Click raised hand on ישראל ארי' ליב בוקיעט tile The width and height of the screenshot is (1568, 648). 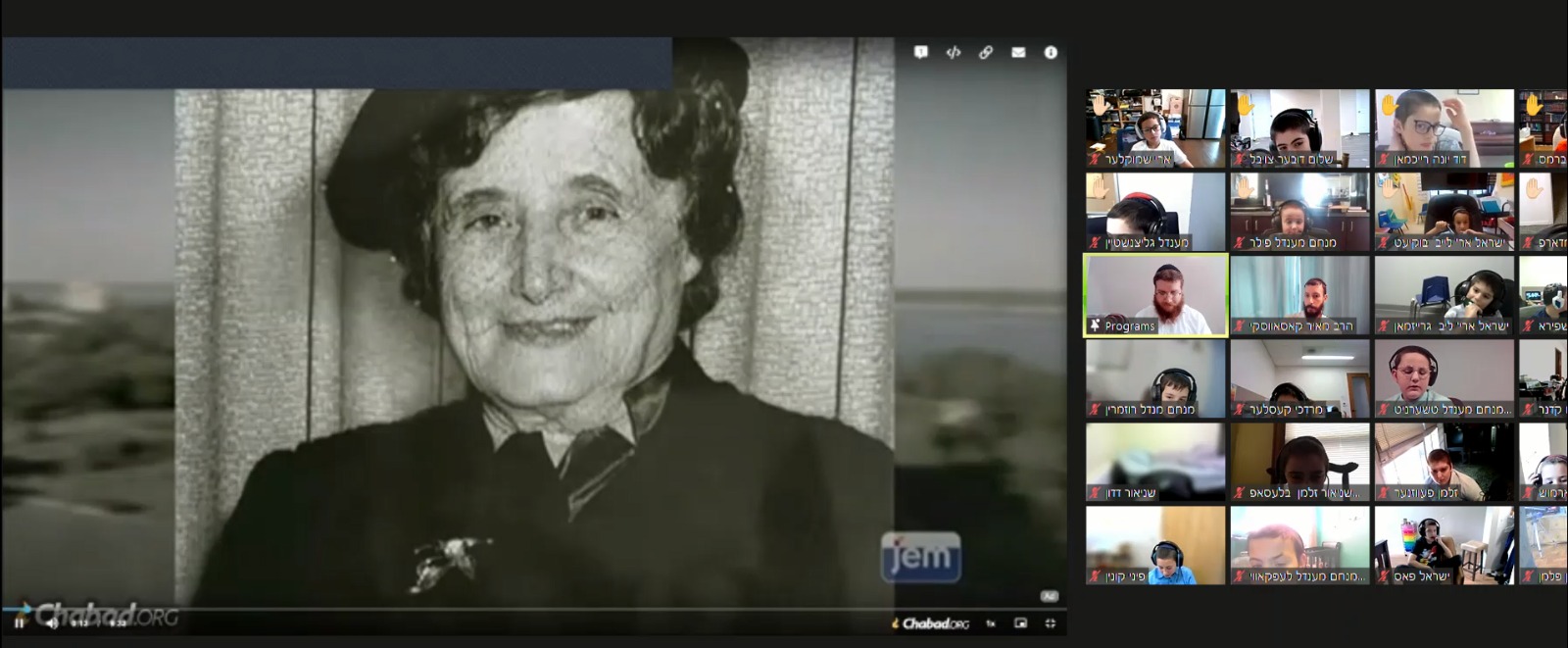coord(1389,187)
